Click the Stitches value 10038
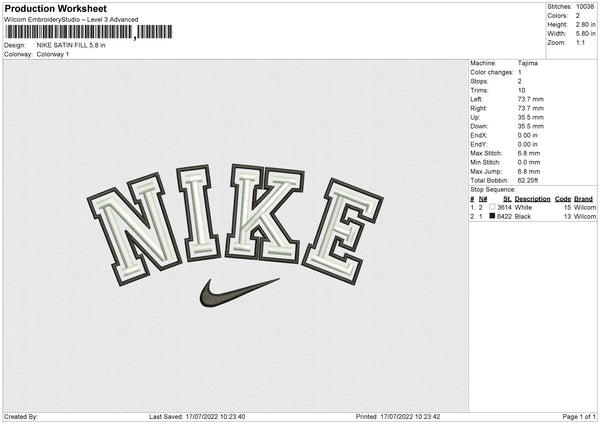Viewport: 600px width, 424px height. [x=585, y=7]
